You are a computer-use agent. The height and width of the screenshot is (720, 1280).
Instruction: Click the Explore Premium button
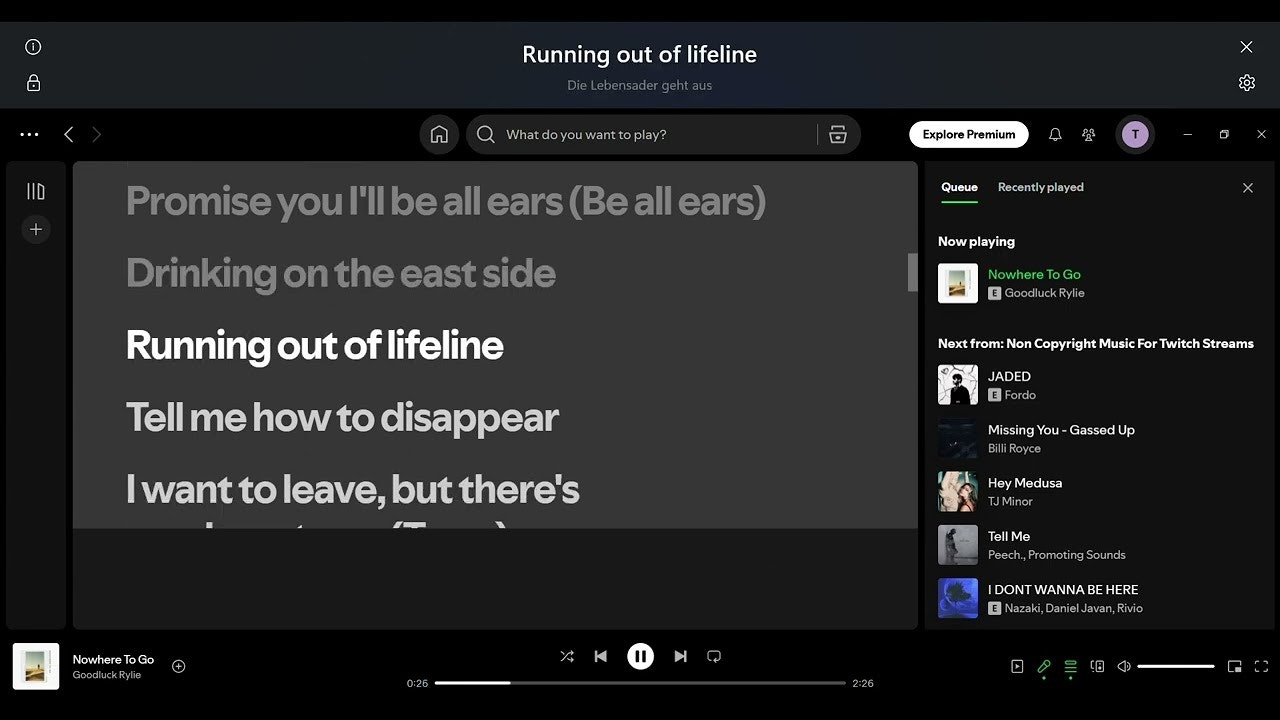(x=968, y=134)
